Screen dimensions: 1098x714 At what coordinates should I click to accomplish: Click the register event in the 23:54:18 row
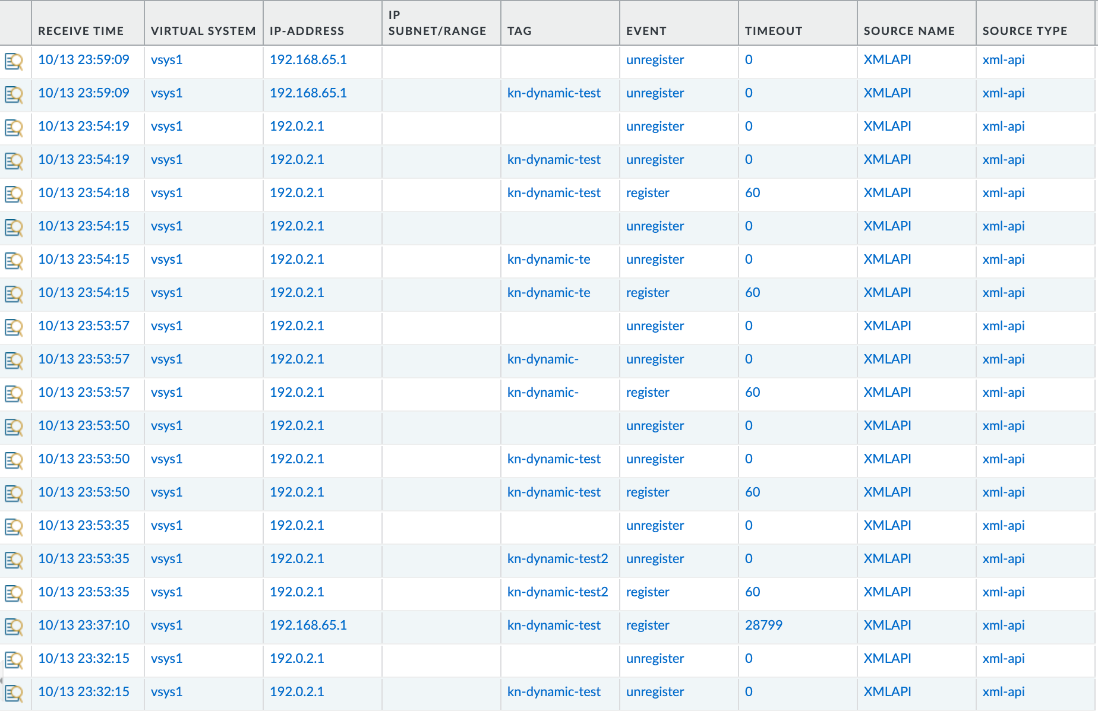[648, 193]
